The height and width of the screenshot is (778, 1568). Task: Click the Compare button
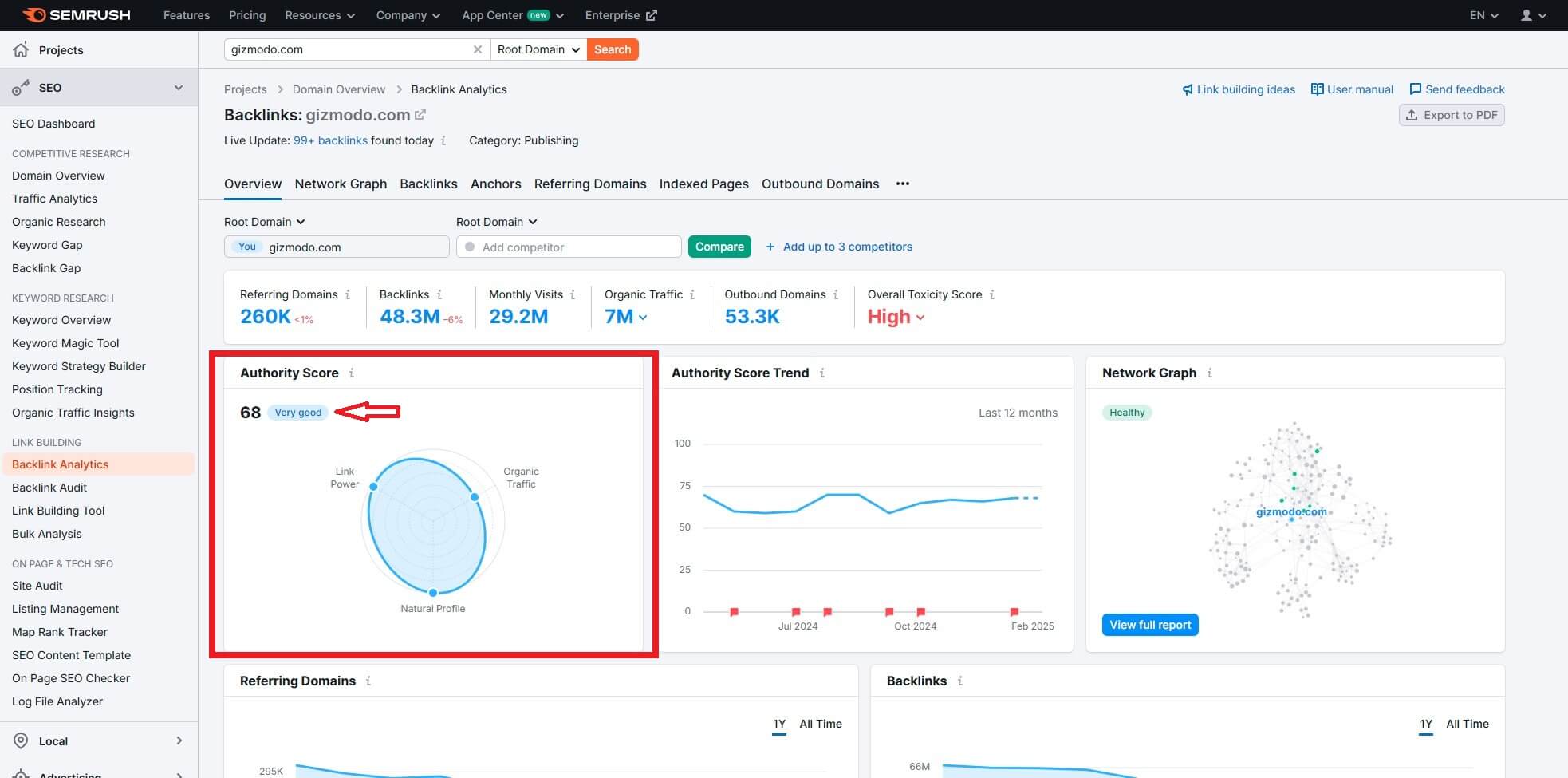719,247
